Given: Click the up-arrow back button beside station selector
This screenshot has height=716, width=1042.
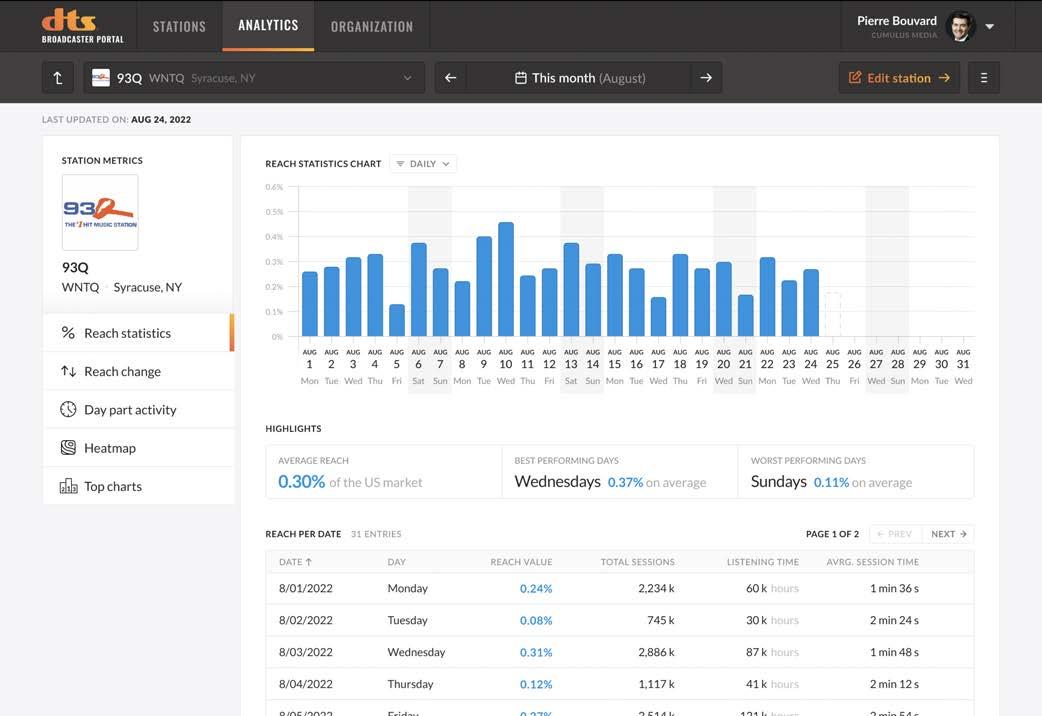Looking at the screenshot, I should pyautogui.click(x=58, y=78).
